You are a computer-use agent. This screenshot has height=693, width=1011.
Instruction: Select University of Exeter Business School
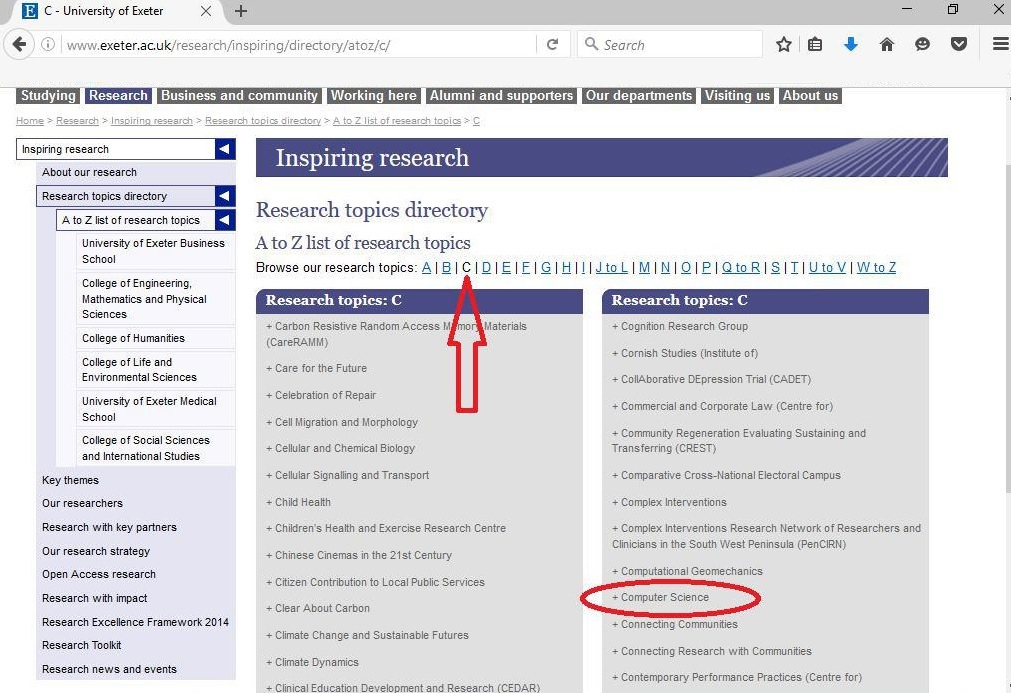tap(153, 251)
